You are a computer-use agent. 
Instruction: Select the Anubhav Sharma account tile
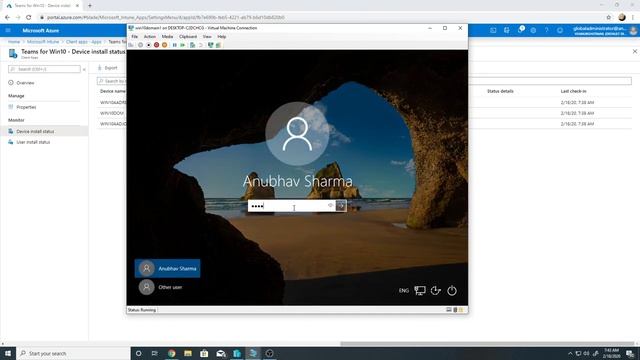[x=167, y=268]
